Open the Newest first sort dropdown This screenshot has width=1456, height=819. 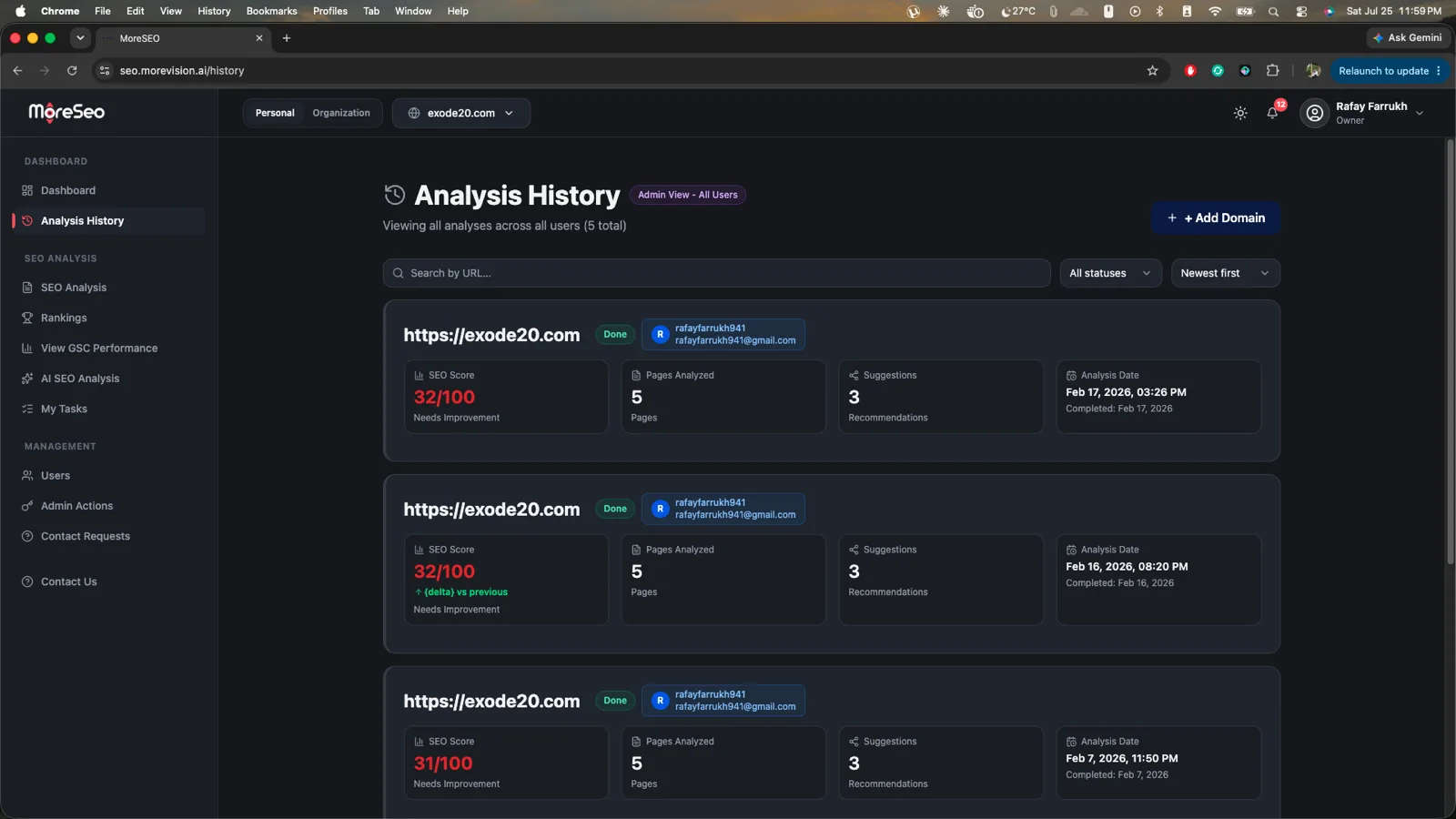coord(1225,273)
